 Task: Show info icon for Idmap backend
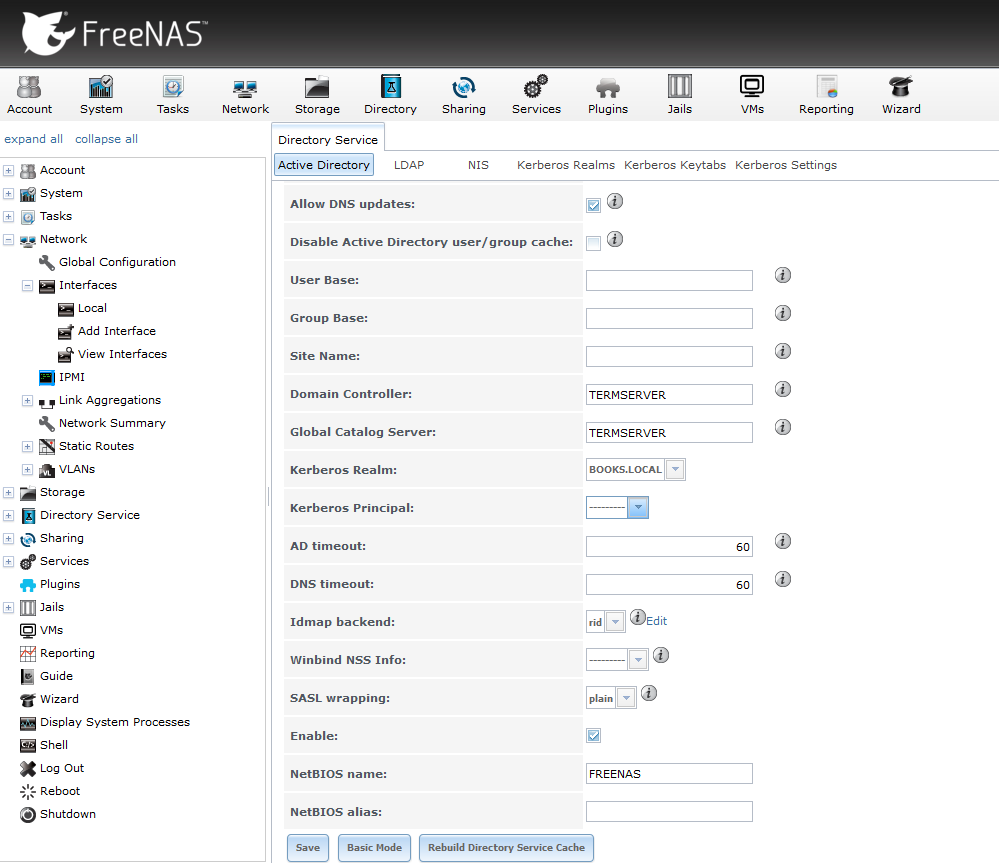pos(638,617)
